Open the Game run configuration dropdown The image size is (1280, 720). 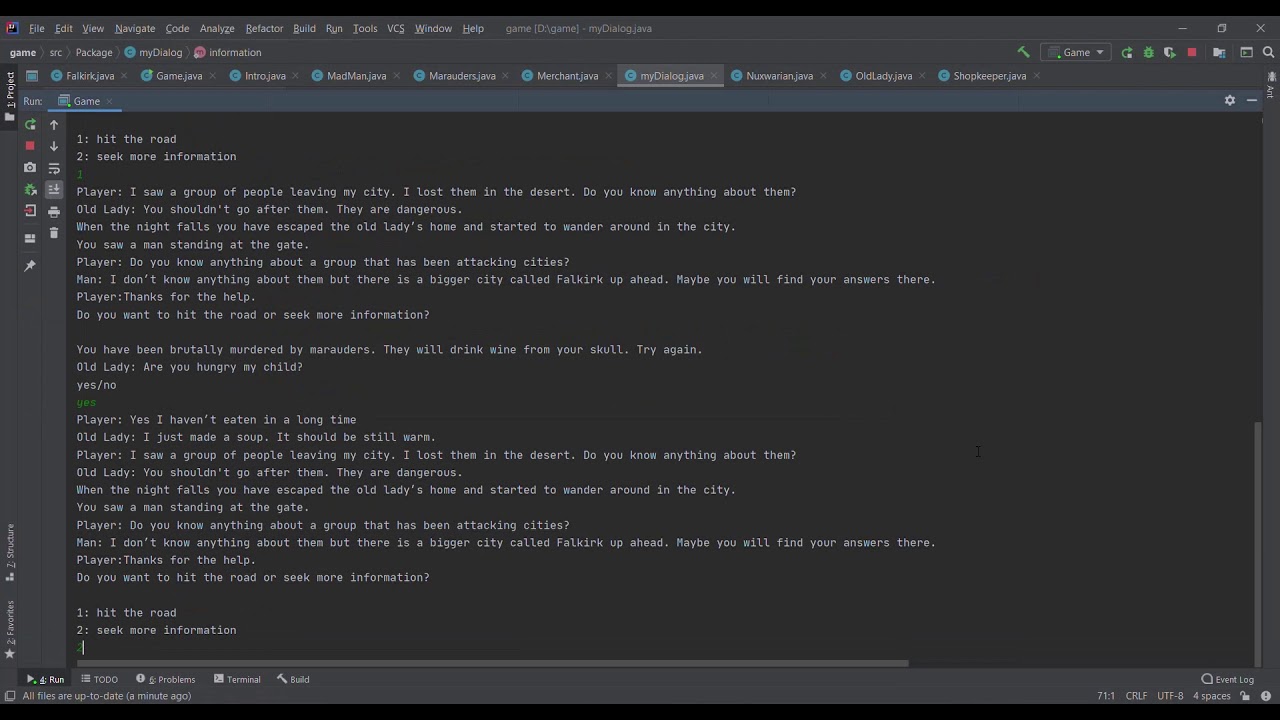tap(1075, 52)
